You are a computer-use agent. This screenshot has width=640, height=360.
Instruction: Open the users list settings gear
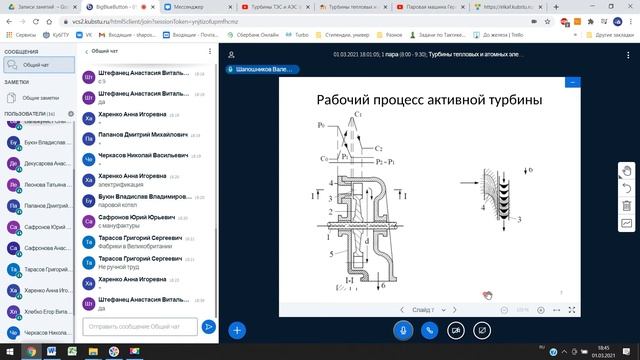(71, 114)
